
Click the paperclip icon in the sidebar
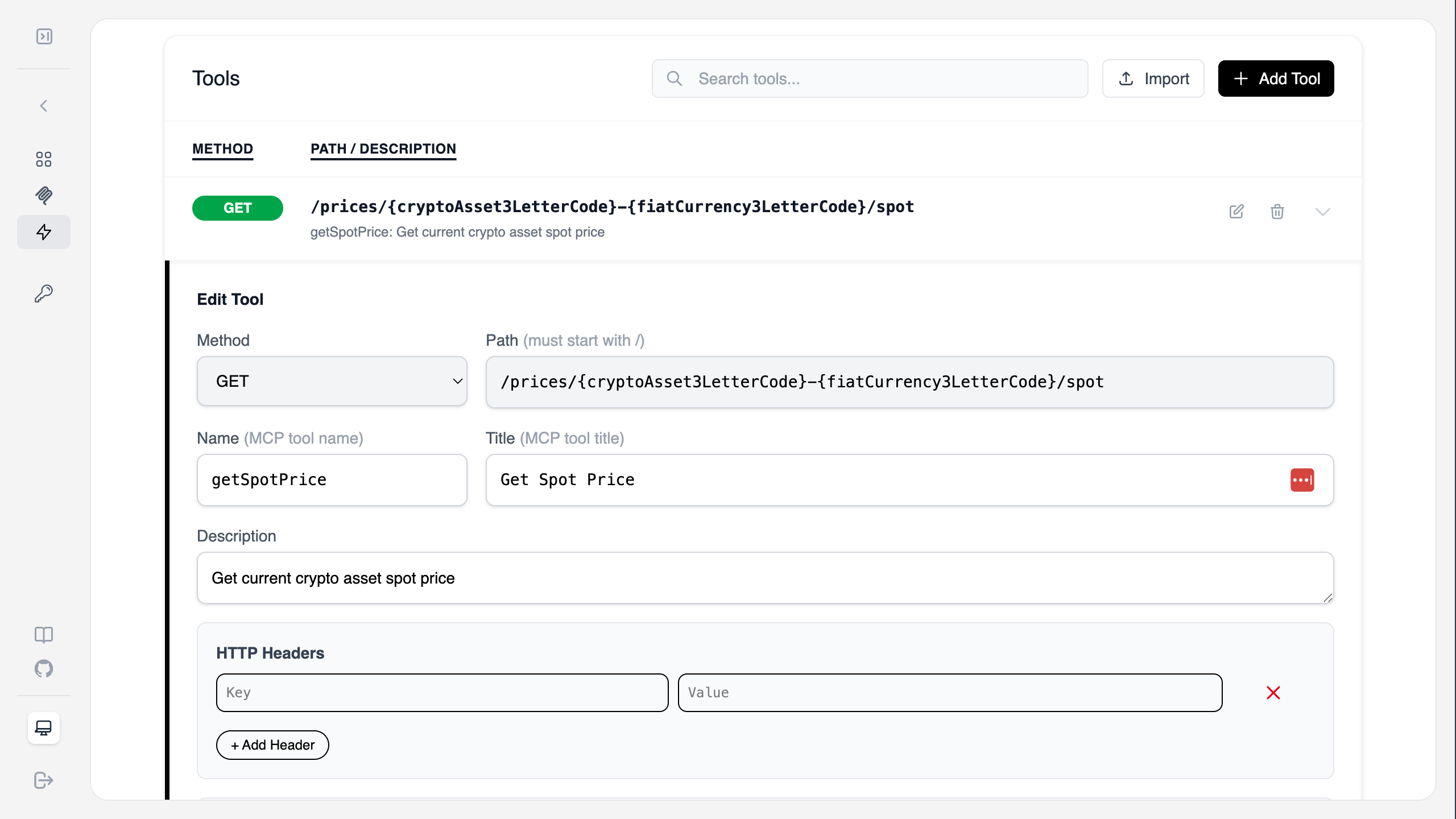(44, 196)
